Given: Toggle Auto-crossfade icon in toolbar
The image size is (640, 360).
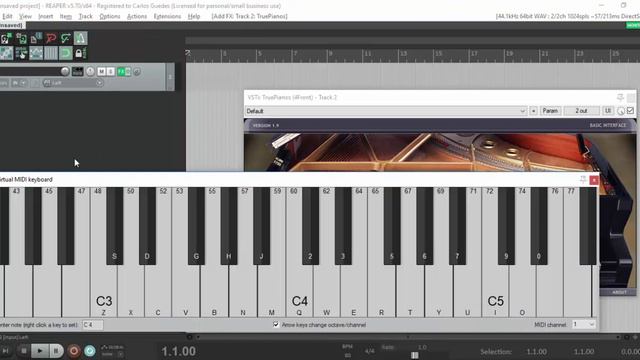Looking at the screenshot, I should [x=6, y=53].
